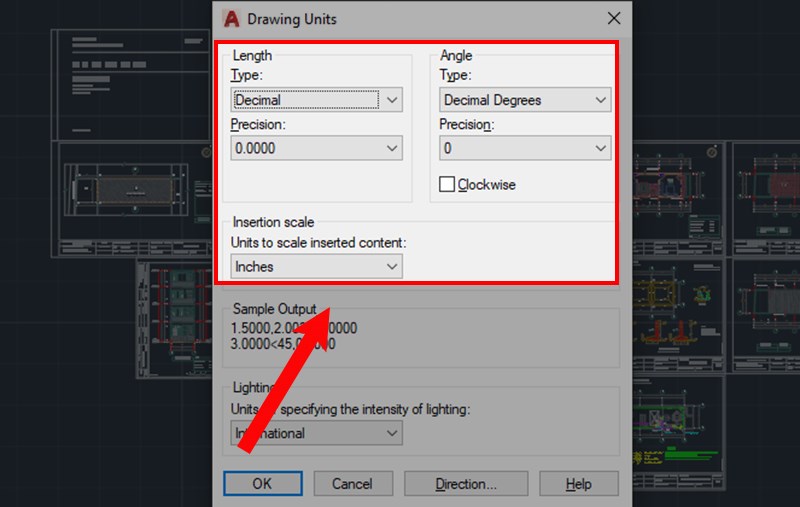Open the Length Type dropdown showing Decimal
The image size is (800, 507).
coord(316,100)
